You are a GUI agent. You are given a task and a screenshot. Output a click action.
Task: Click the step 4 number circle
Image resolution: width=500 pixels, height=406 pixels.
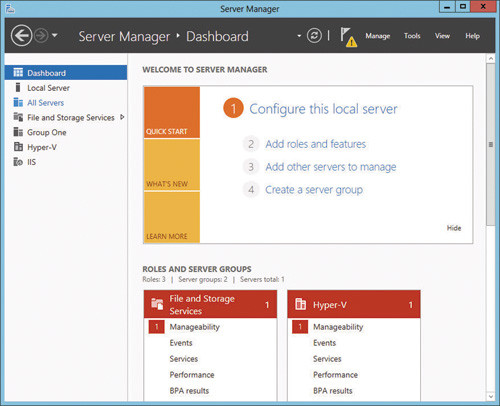tap(251, 190)
